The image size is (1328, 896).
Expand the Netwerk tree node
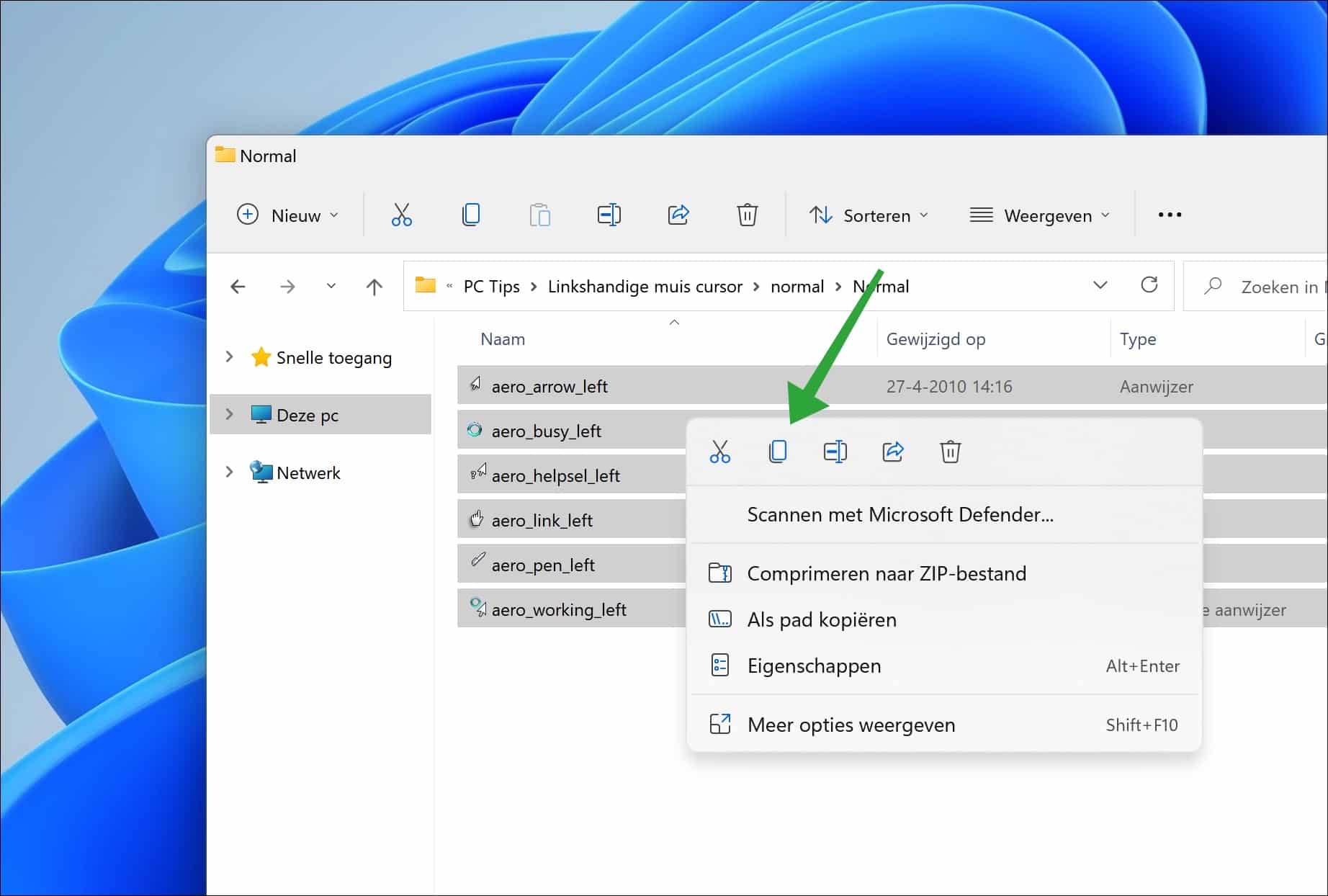tap(229, 472)
